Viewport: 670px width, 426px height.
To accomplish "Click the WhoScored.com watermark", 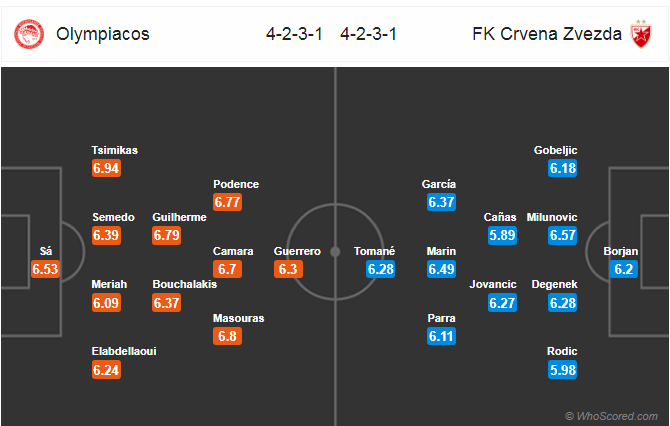I will (x=611, y=416).
